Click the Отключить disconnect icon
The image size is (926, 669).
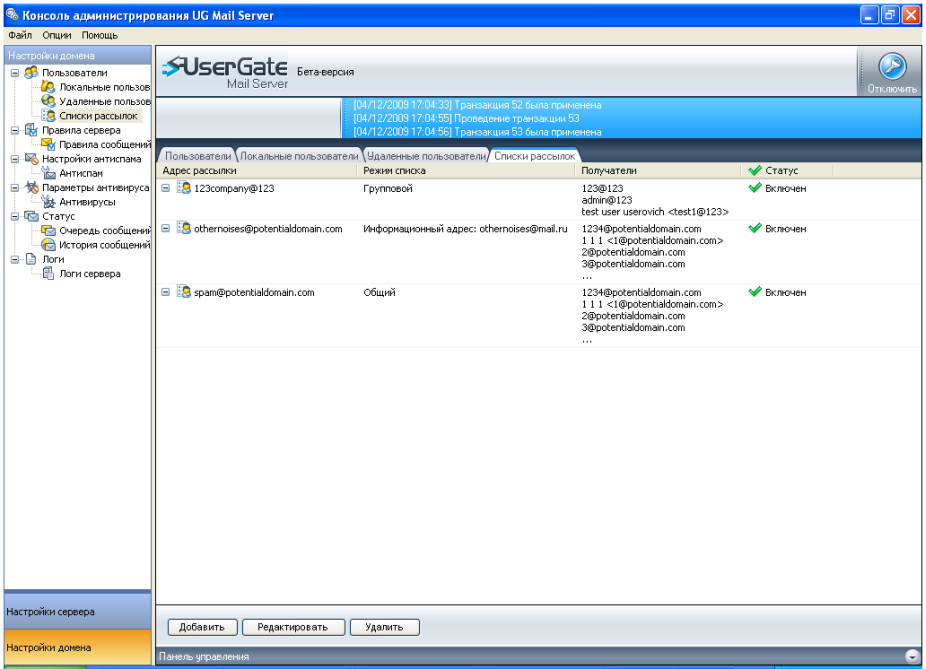click(892, 66)
